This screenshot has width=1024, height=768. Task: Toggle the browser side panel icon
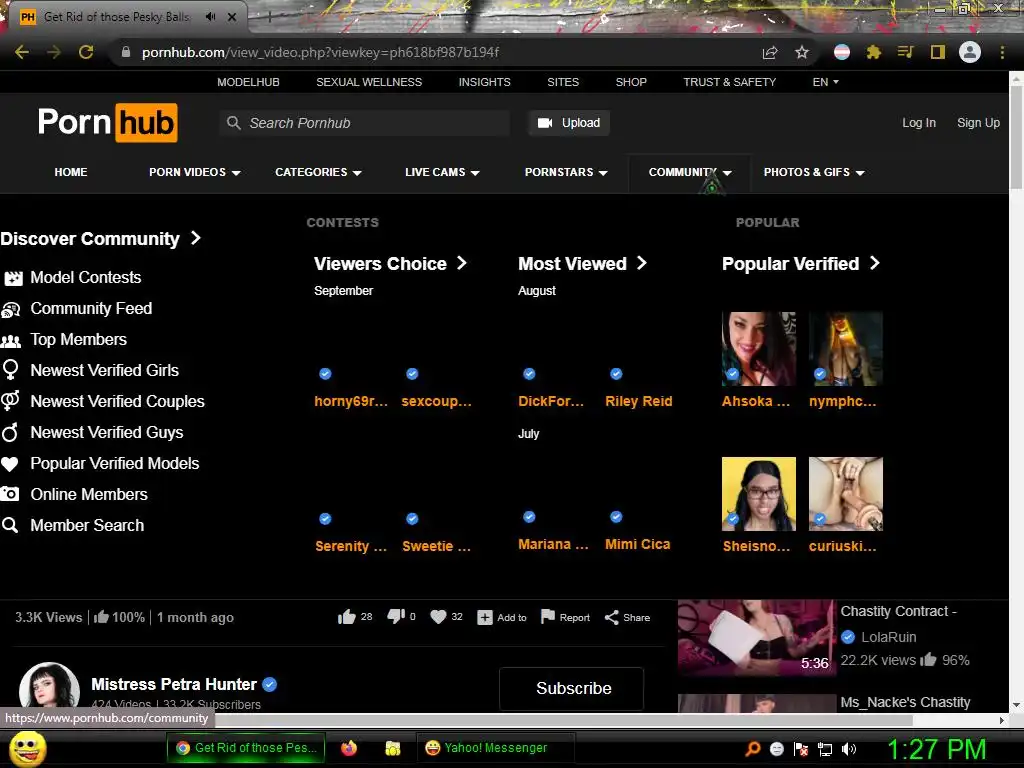[x=938, y=52]
